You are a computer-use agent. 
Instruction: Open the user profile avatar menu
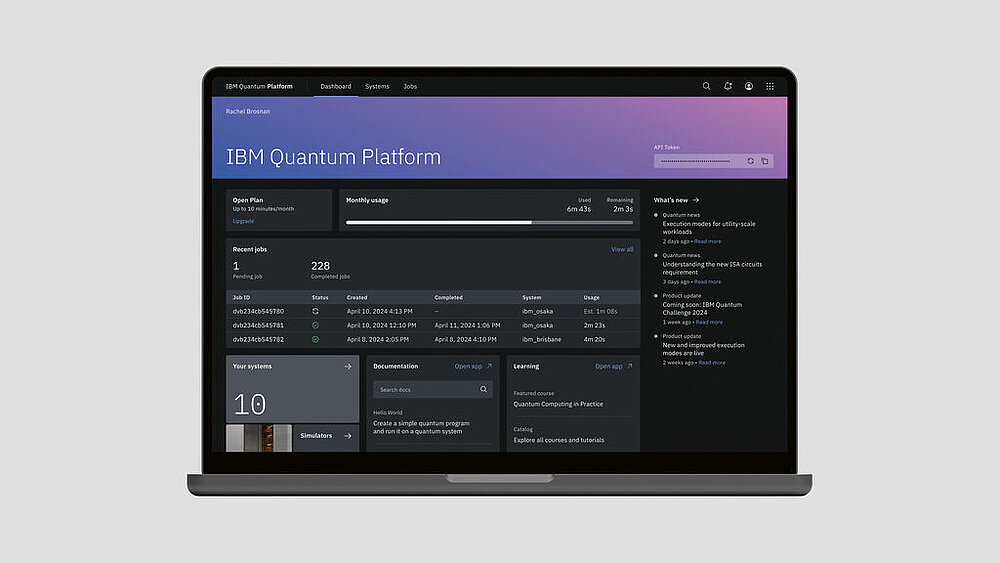coord(749,87)
